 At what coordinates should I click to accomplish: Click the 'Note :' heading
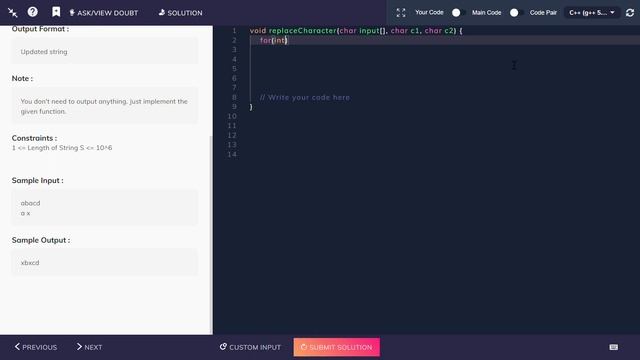pos(22,78)
